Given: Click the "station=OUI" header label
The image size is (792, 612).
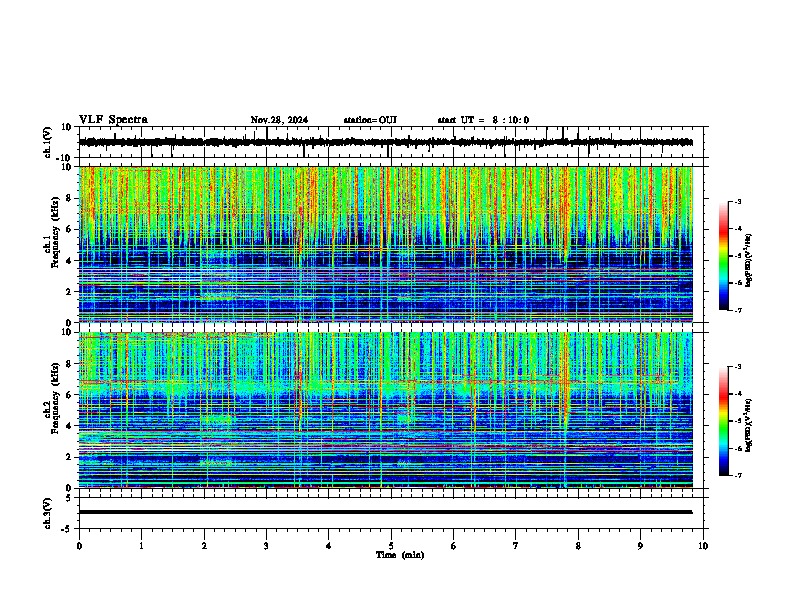Looking at the screenshot, I should point(370,120).
